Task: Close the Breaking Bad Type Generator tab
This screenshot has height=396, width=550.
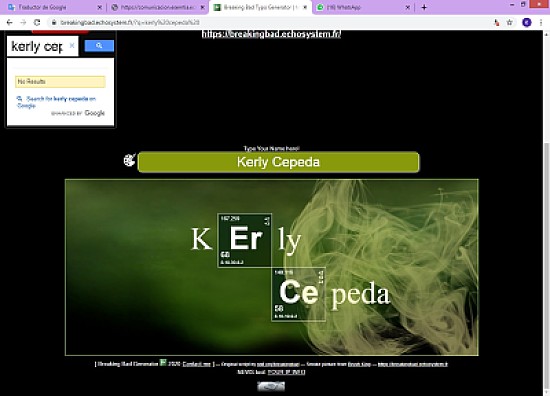Action: point(305,7)
